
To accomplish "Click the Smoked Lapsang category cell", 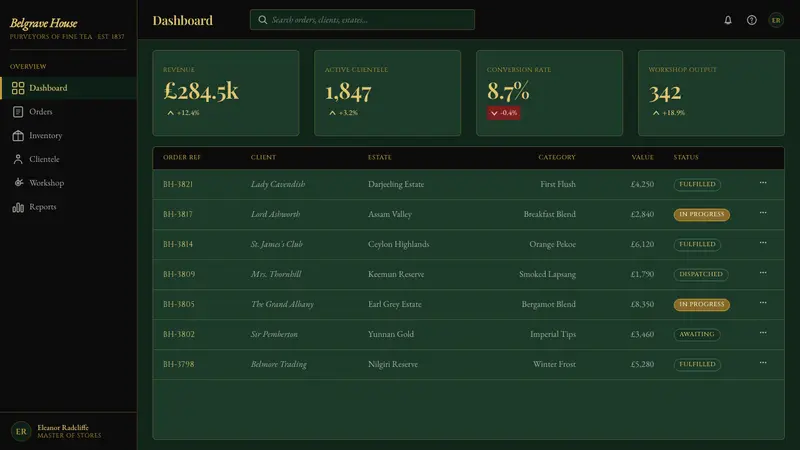I will 547,274.
